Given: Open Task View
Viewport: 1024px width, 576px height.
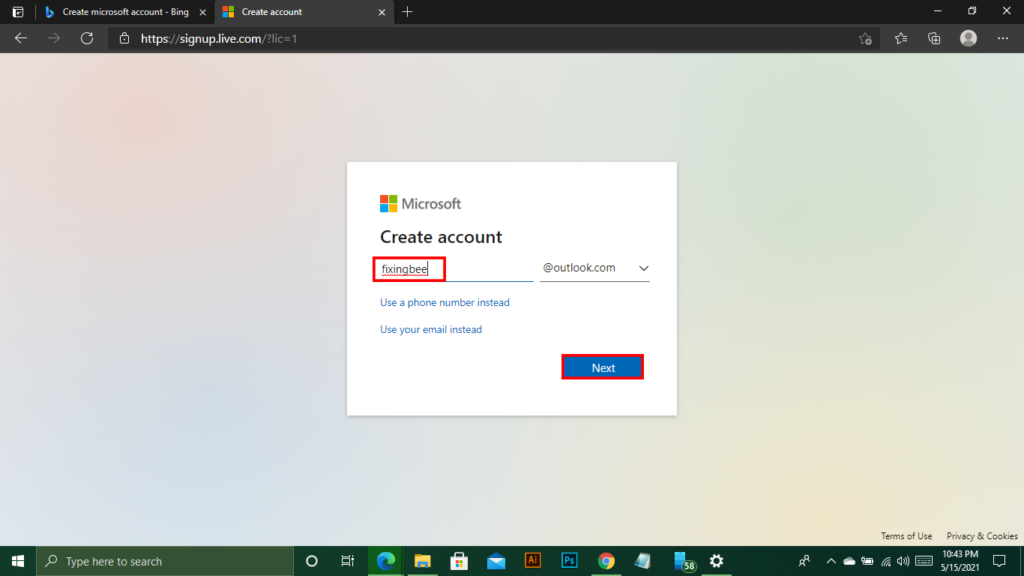Looking at the screenshot, I should (347, 561).
